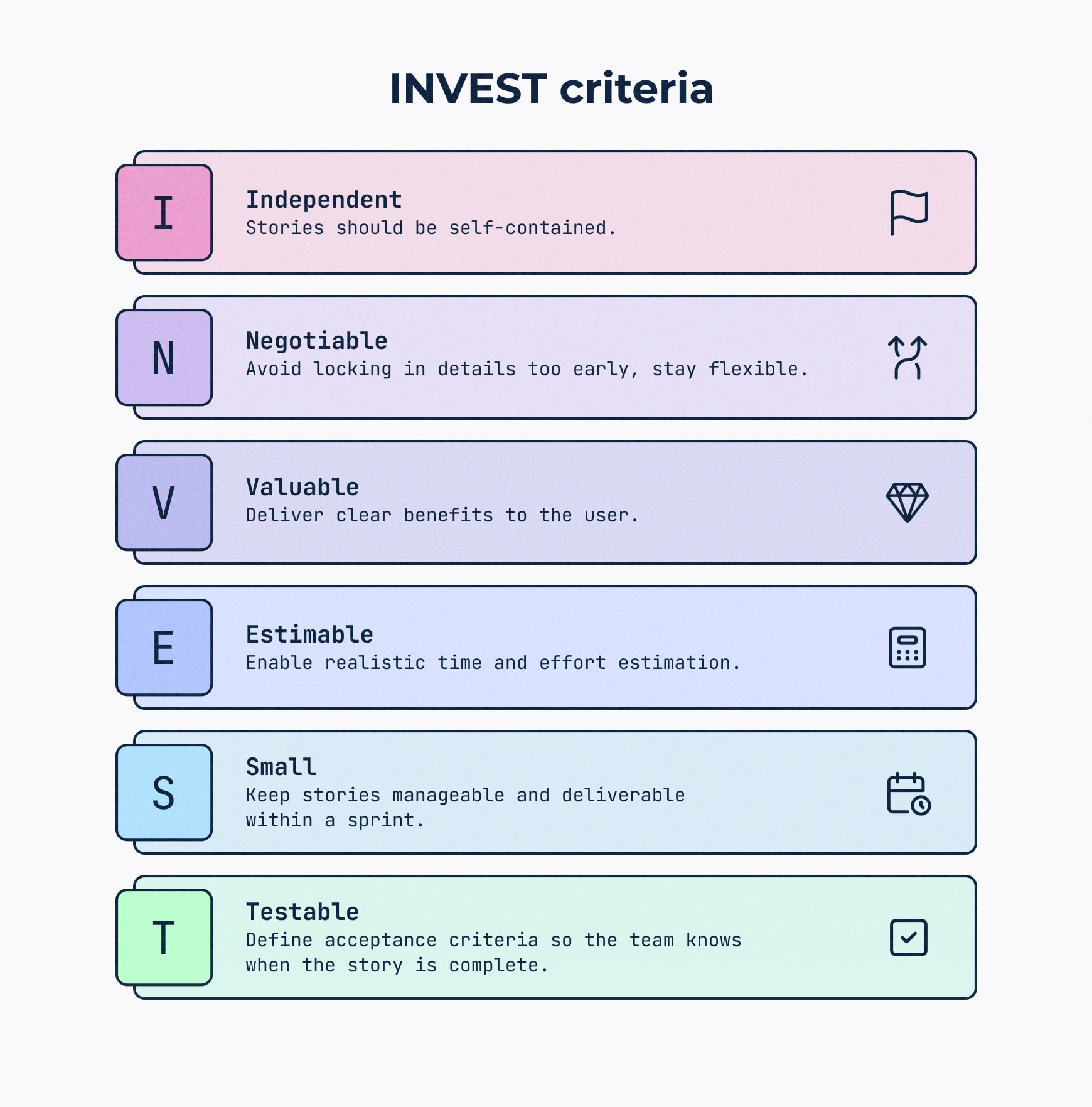This screenshot has height=1107, width=1092.
Task: Click the calculator icon beside Estimable
Action: click(x=907, y=647)
